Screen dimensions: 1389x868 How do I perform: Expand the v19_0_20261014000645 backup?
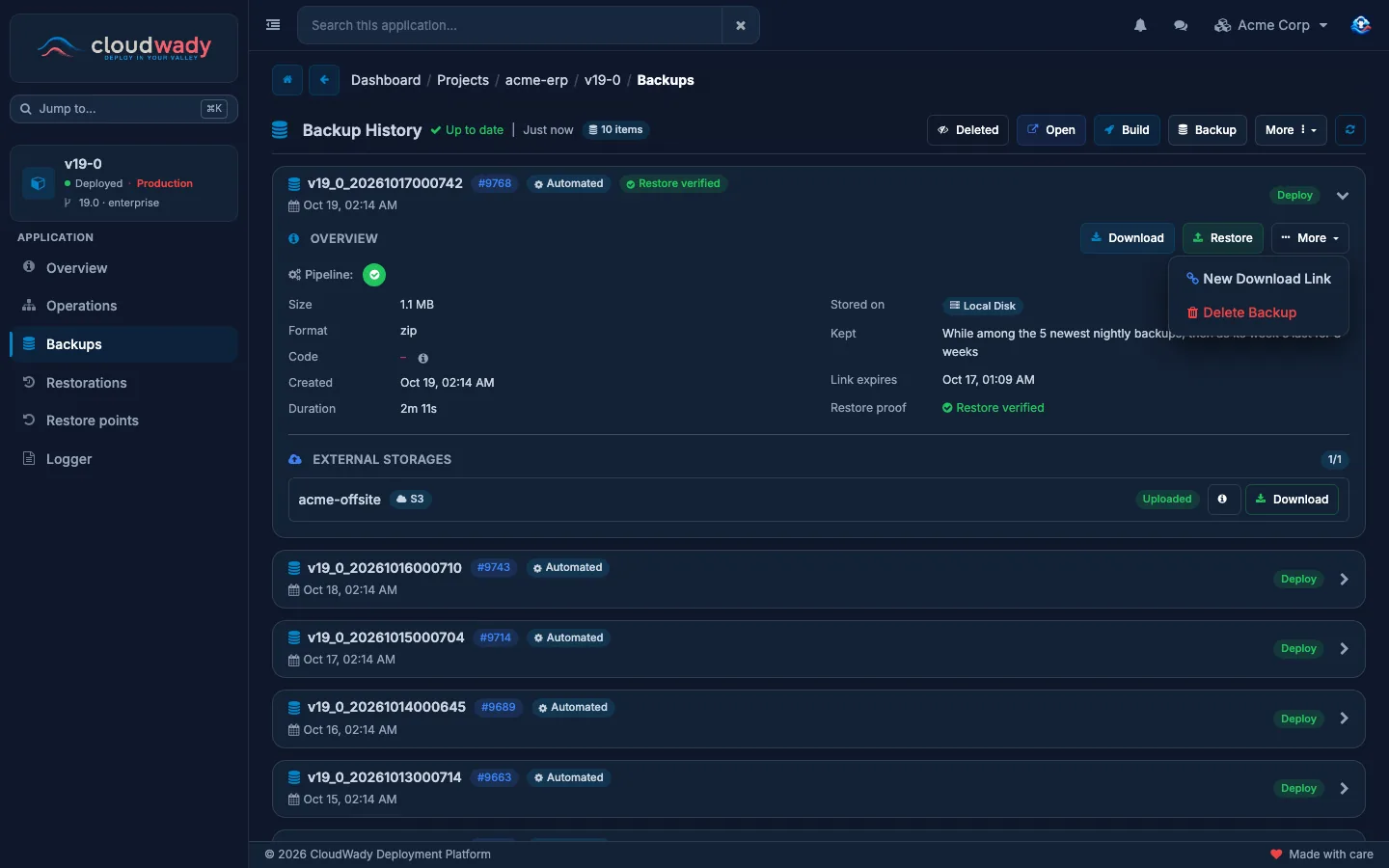point(1344,719)
